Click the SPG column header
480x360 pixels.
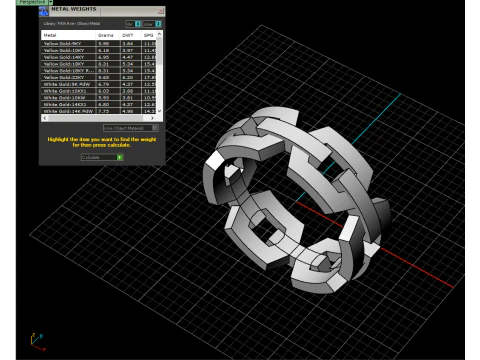pyautogui.click(x=149, y=35)
